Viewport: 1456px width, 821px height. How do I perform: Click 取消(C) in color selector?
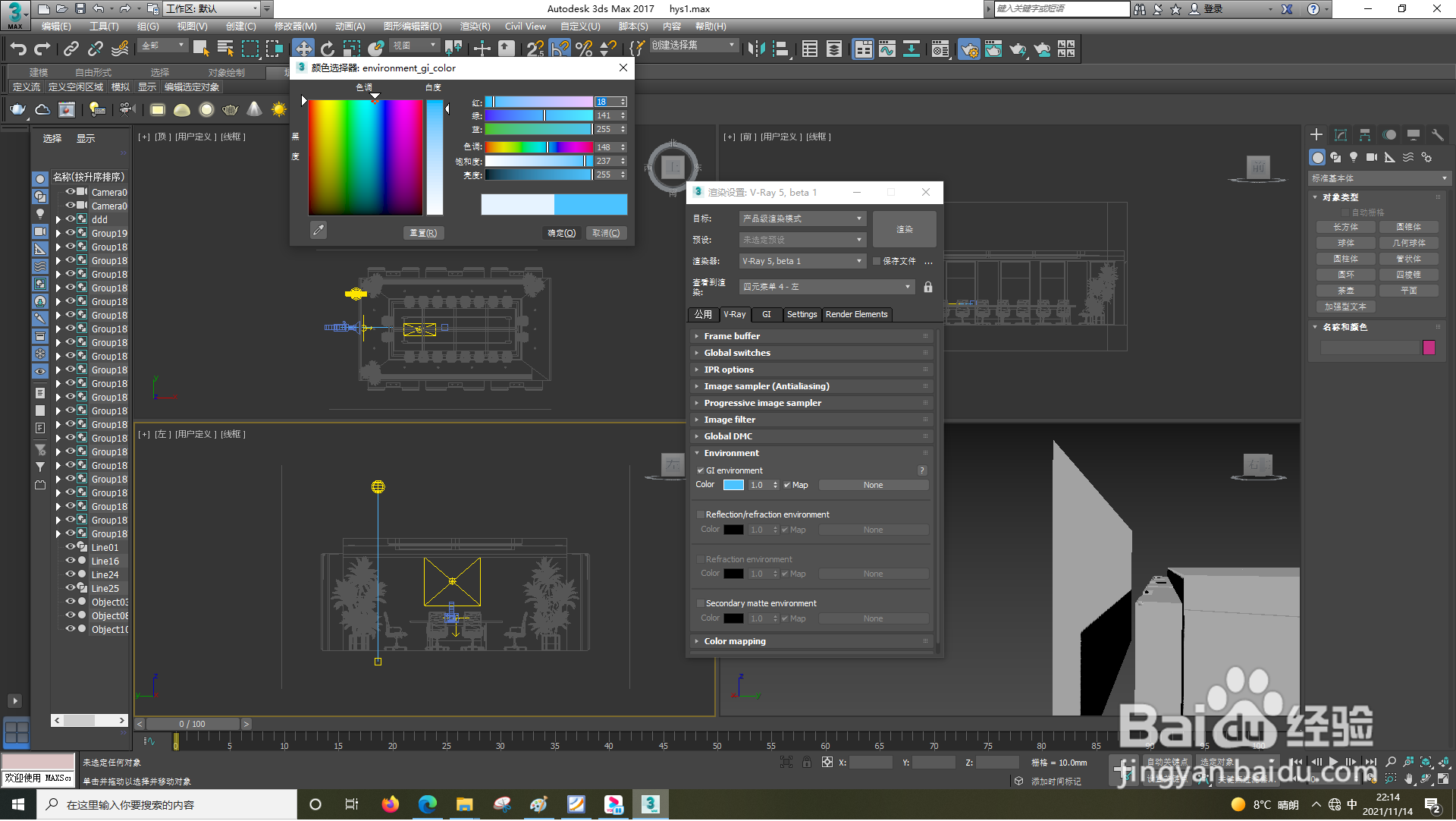tap(606, 233)
